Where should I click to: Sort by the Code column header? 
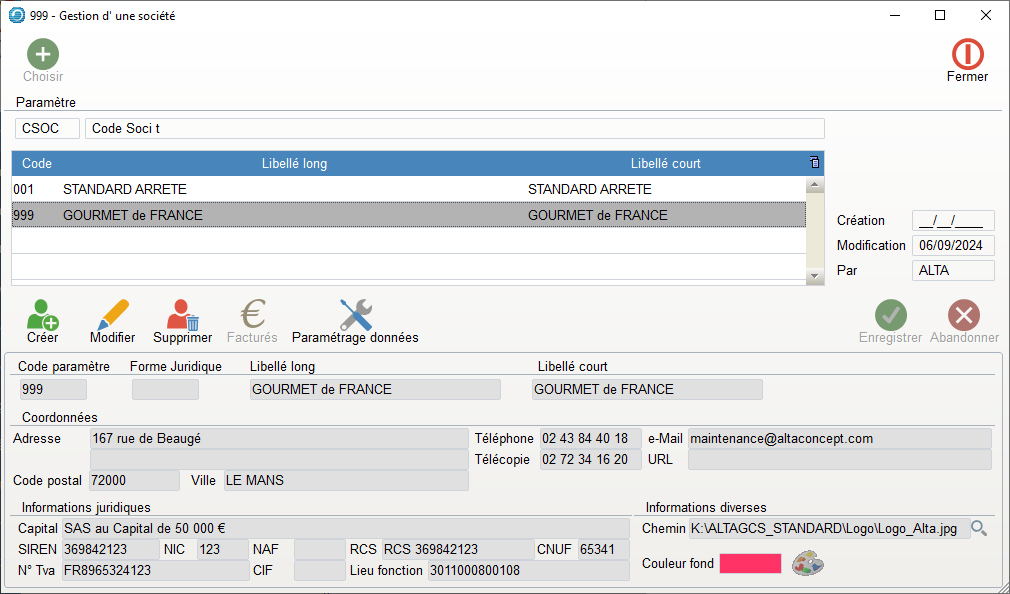coord(37,163)
